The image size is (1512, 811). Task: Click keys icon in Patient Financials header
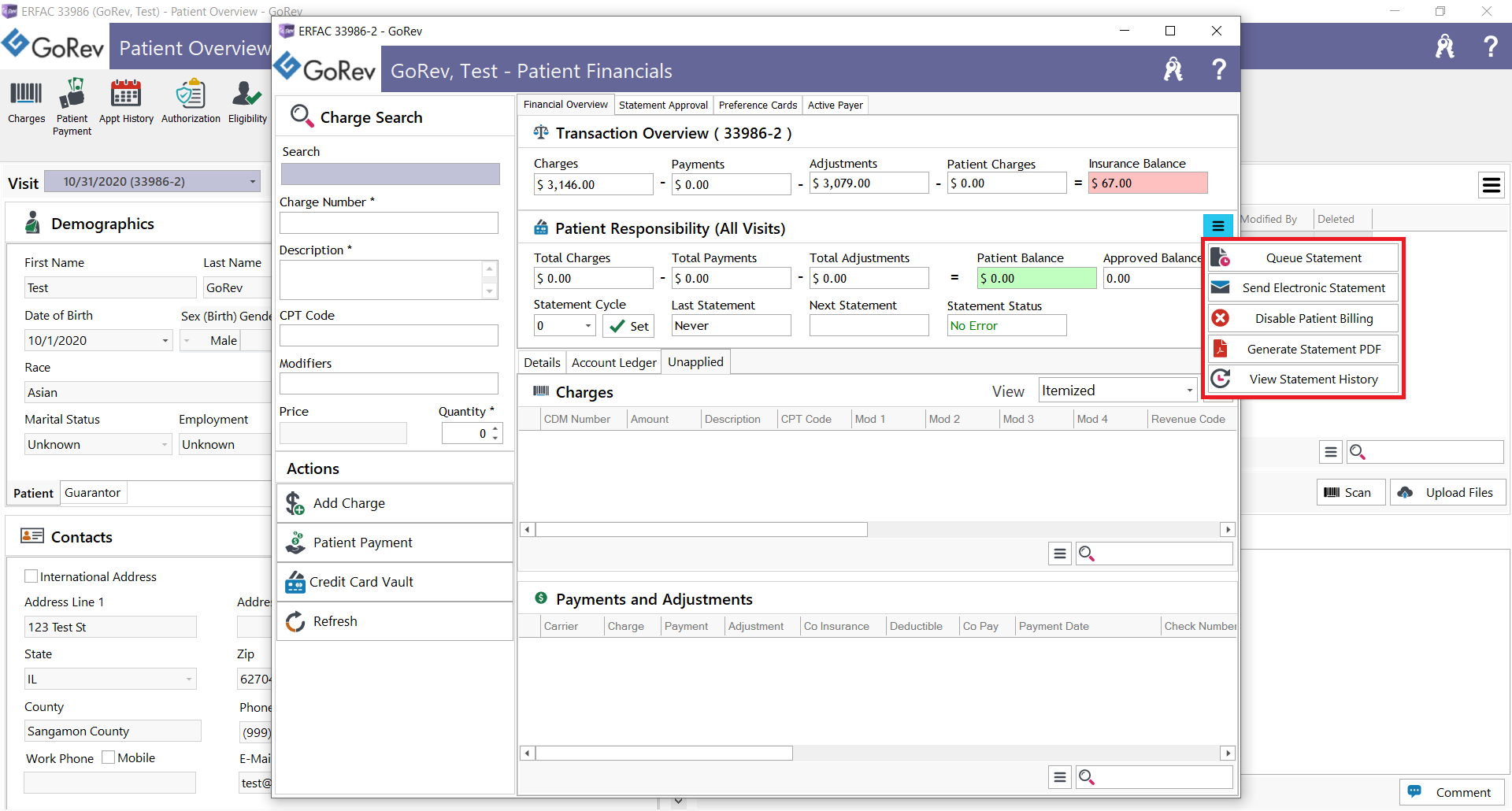1173,70
